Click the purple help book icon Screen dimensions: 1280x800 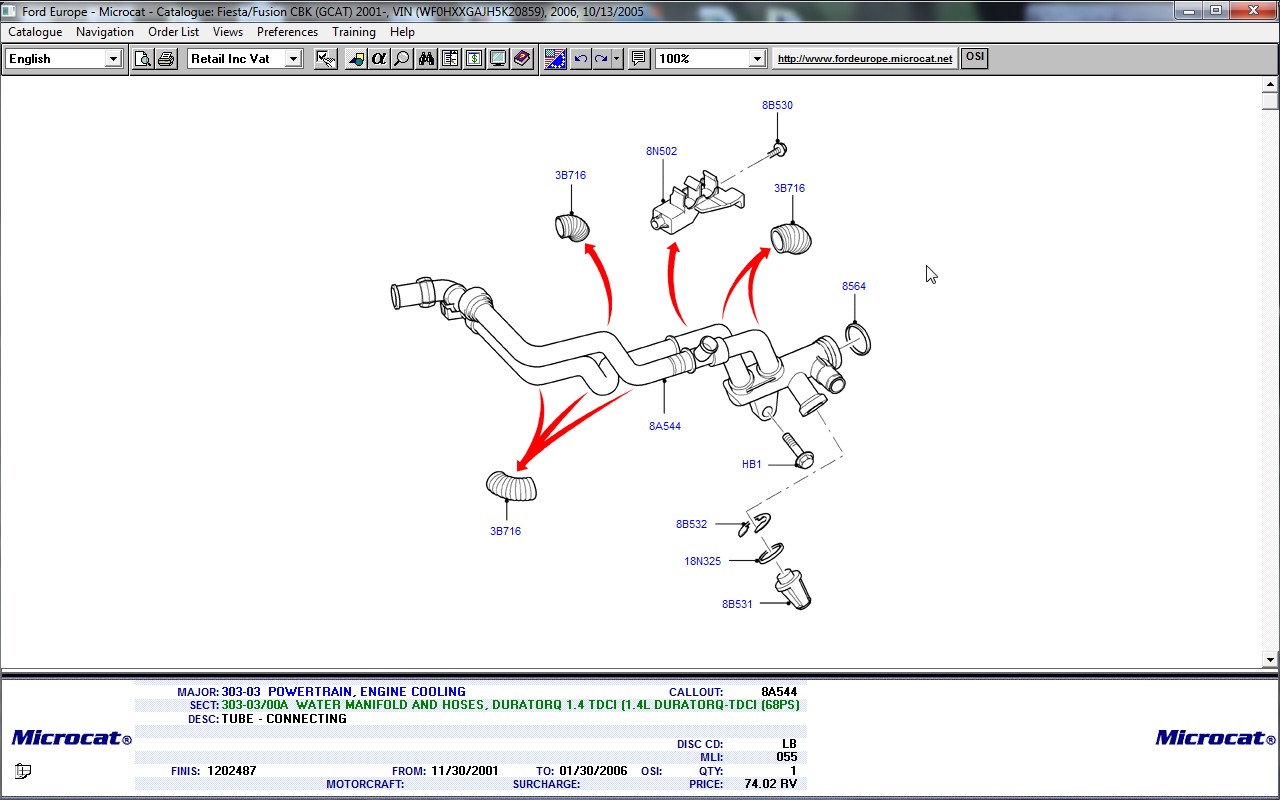(x=522, y=59)
